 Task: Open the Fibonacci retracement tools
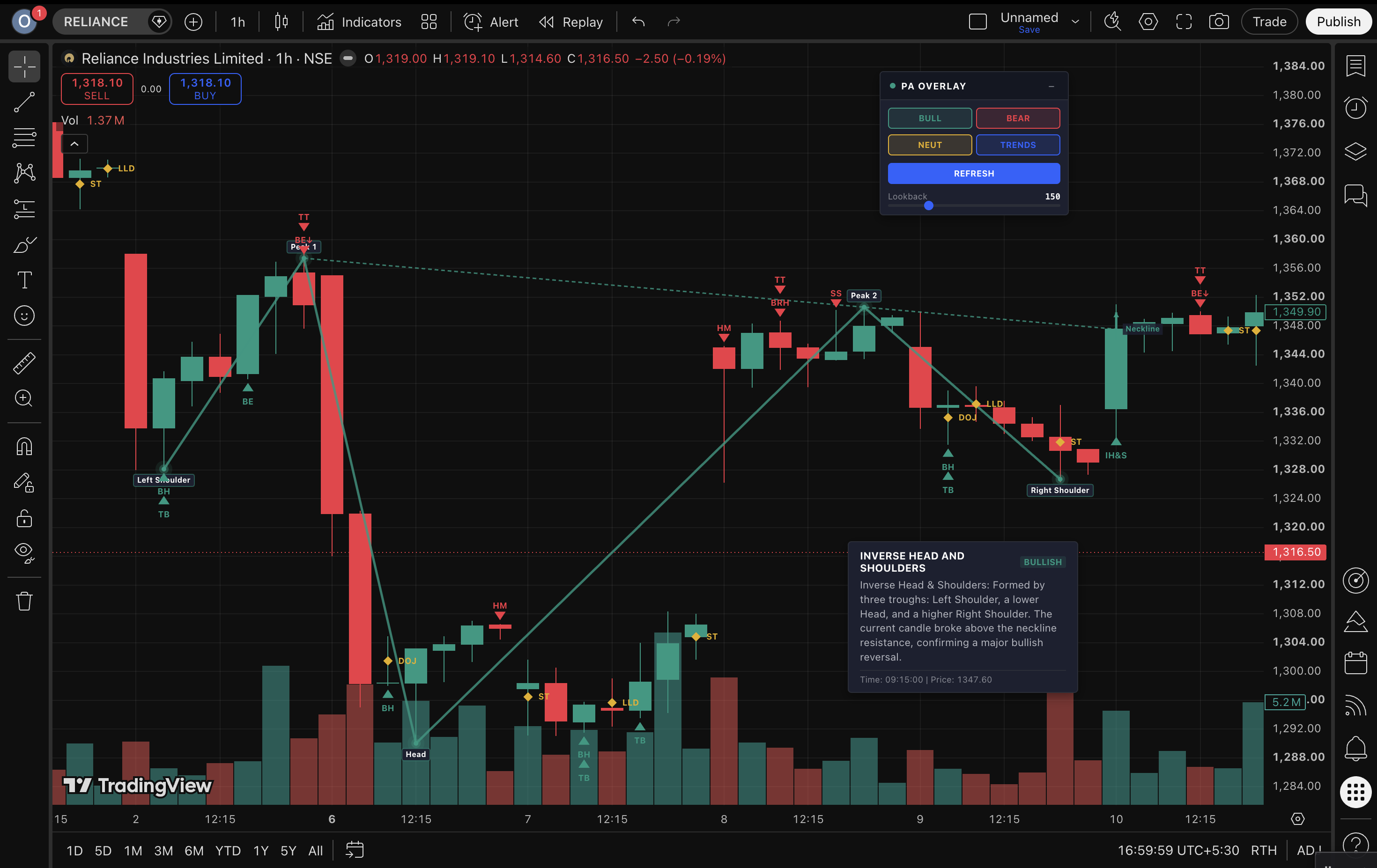[x=24, y=138]
